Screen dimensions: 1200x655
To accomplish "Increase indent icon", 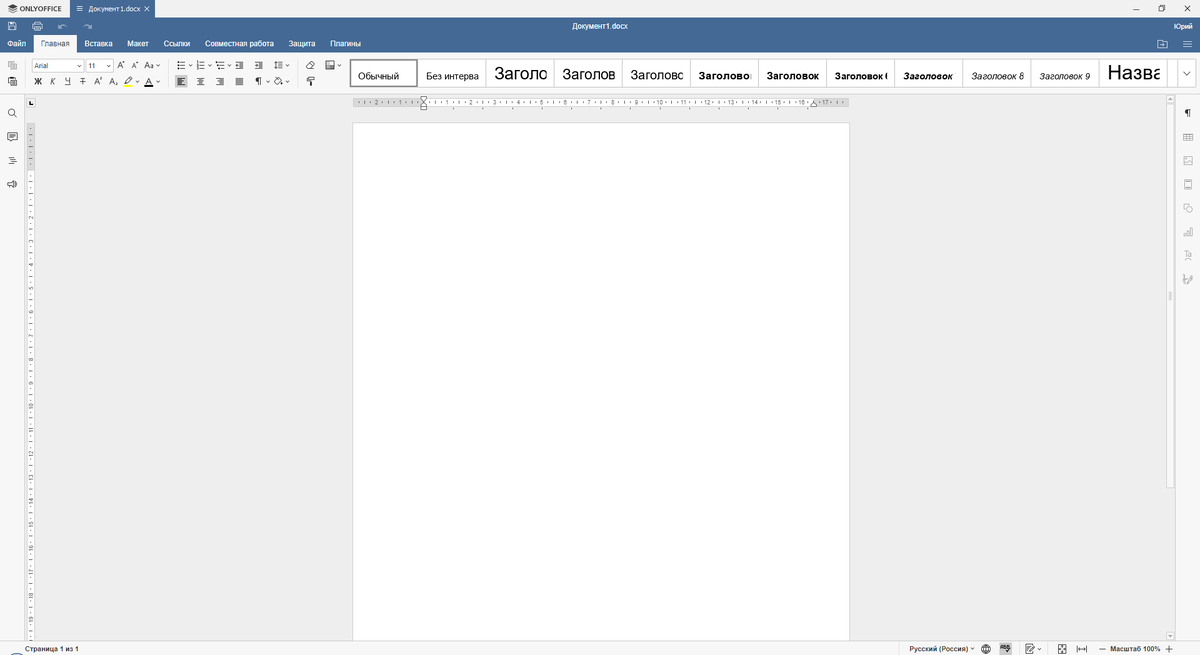I will tap(259, 65).
